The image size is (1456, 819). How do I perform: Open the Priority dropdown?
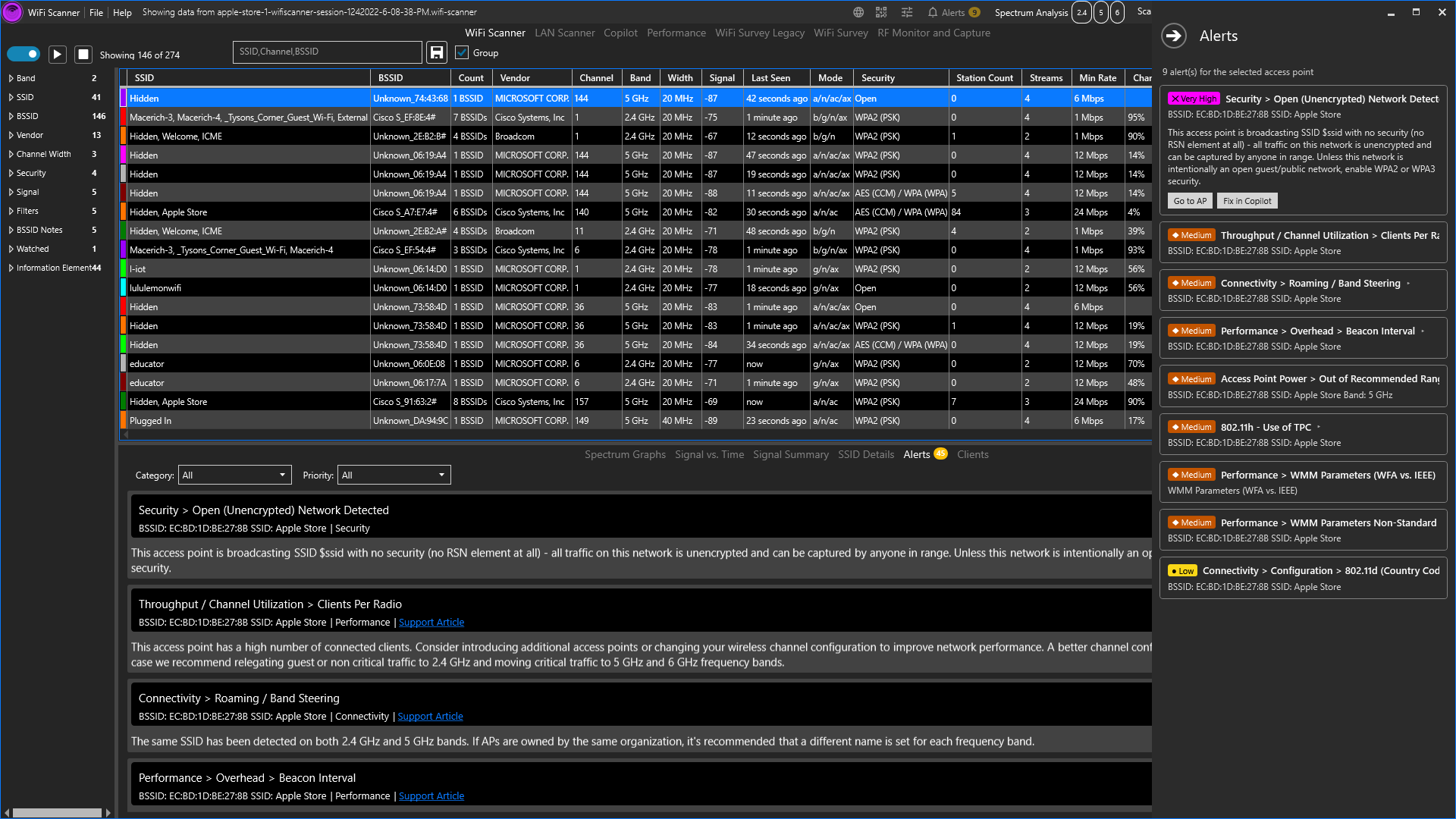tap(394, 475)
